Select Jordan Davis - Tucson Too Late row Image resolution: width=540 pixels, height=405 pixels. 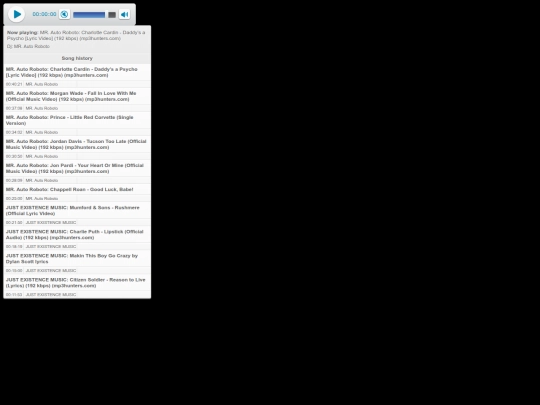[77, 144]
